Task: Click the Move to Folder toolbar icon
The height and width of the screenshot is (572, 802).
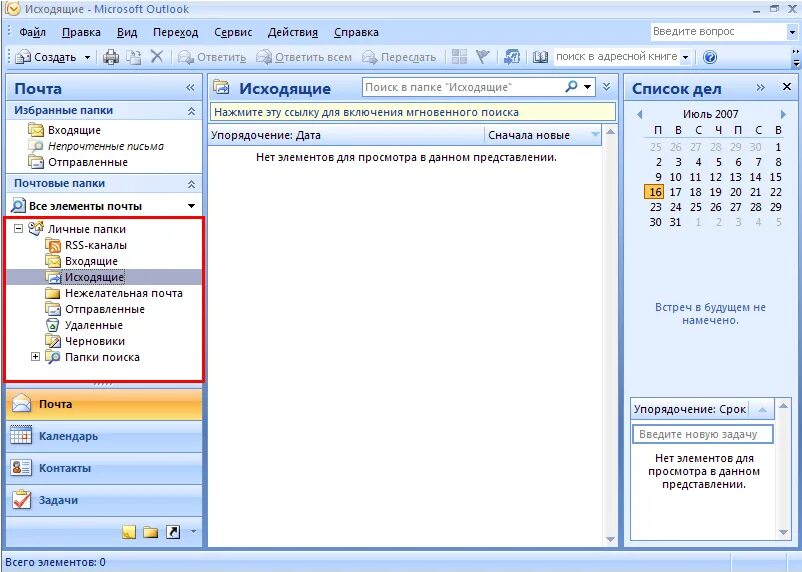Action: [x=133, y=57]
